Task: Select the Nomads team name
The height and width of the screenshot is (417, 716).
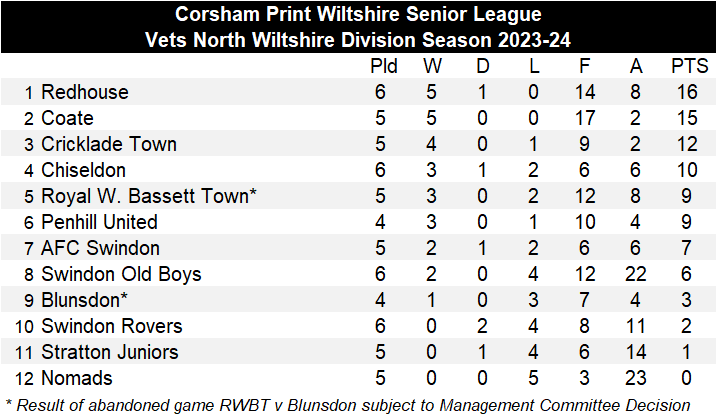Action: pos(77,378)
